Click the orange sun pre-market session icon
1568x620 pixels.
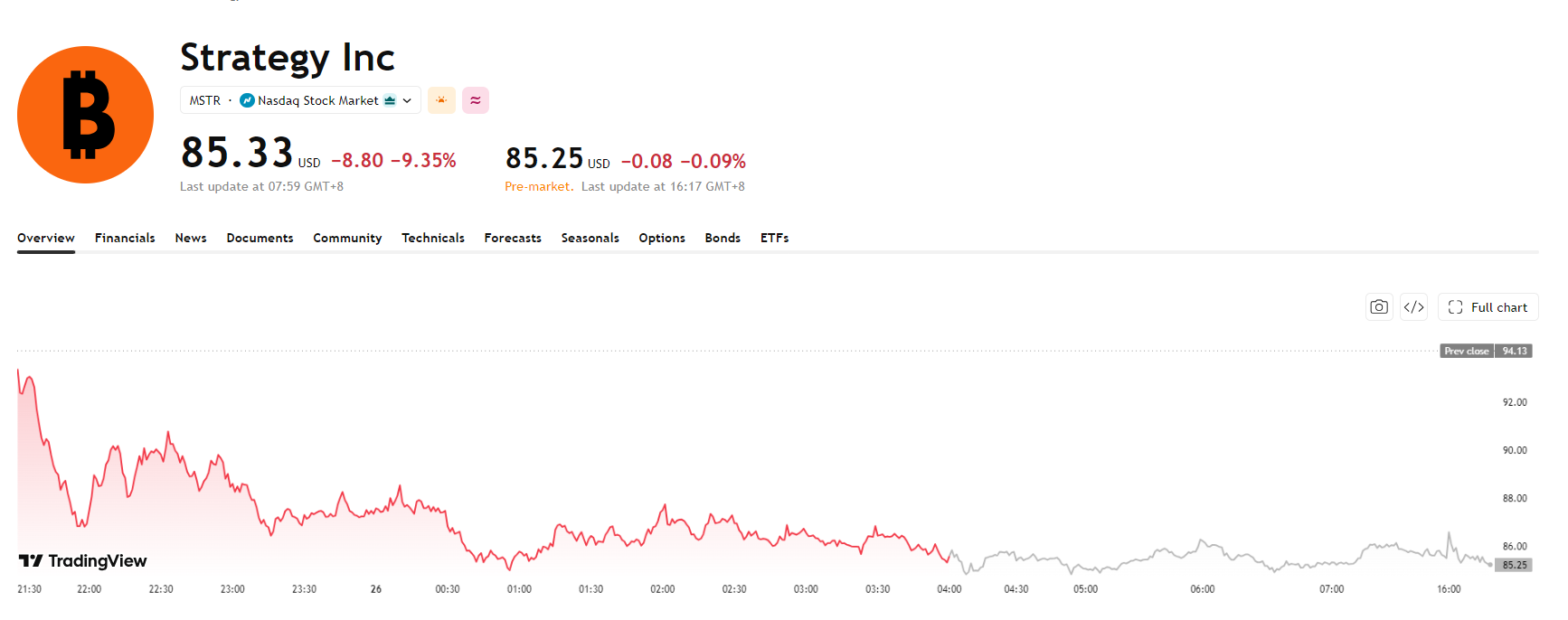pyautogui.click(x=441, y=100)
